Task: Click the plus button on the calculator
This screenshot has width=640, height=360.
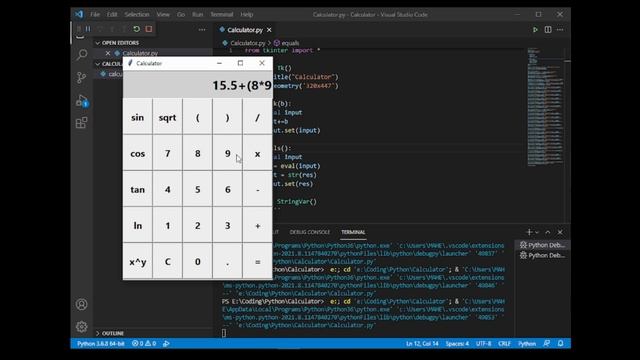Action: [x=258, y=226]
